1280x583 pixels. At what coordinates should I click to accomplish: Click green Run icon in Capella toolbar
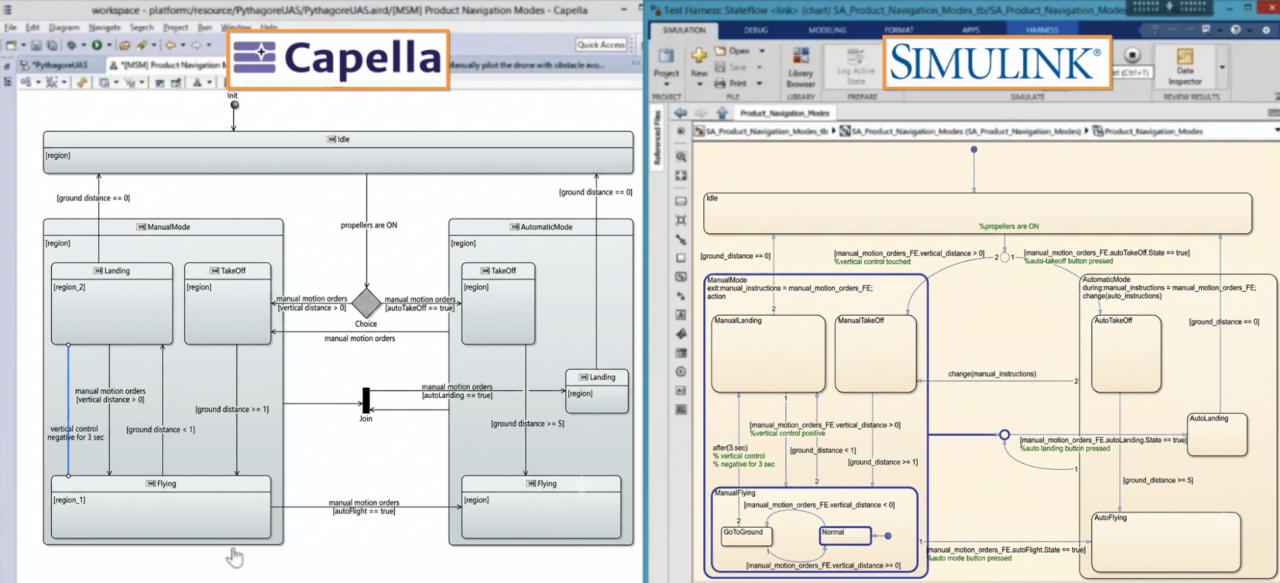tap(97, 45)
